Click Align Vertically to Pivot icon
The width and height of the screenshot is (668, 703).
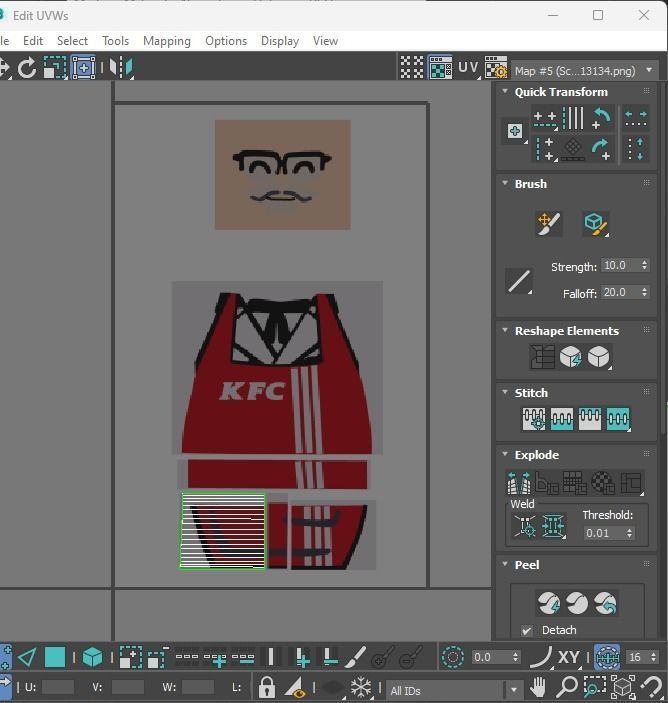tap(544, 149)
